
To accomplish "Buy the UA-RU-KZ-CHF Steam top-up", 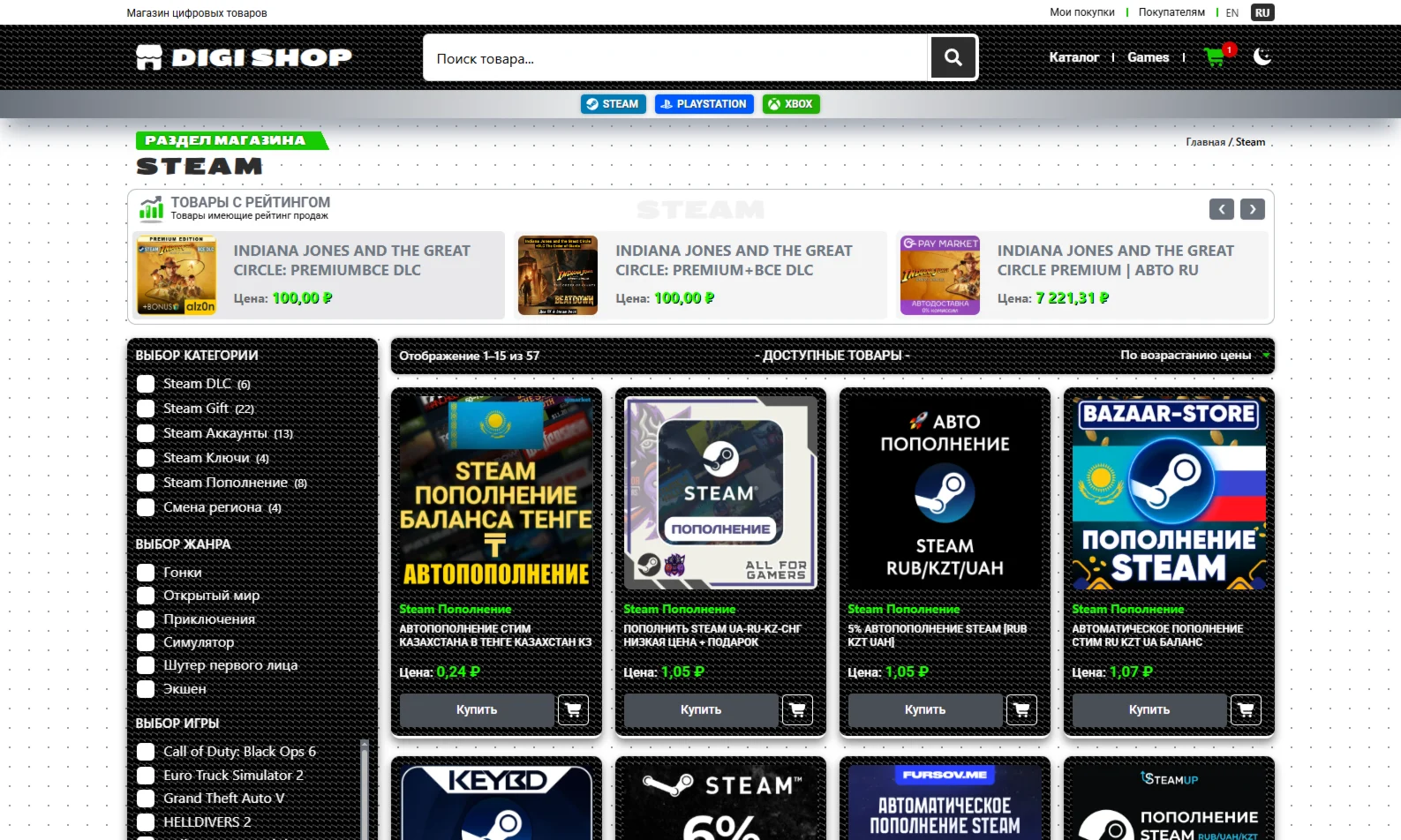I will click(701, 709).
